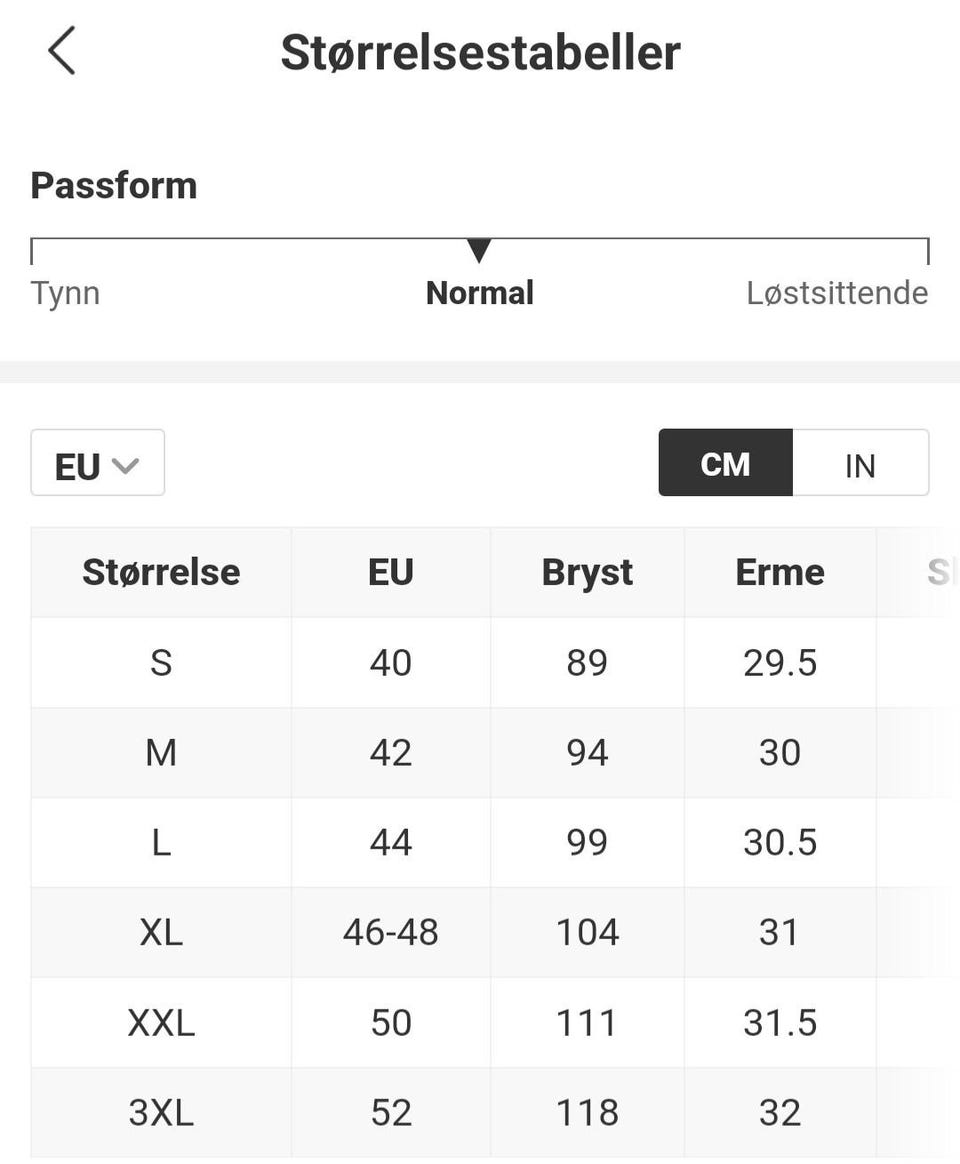The width and height of the screenshot is (960, 1164).
Task: Select the size S row
Action: click(x=161, y=662)
